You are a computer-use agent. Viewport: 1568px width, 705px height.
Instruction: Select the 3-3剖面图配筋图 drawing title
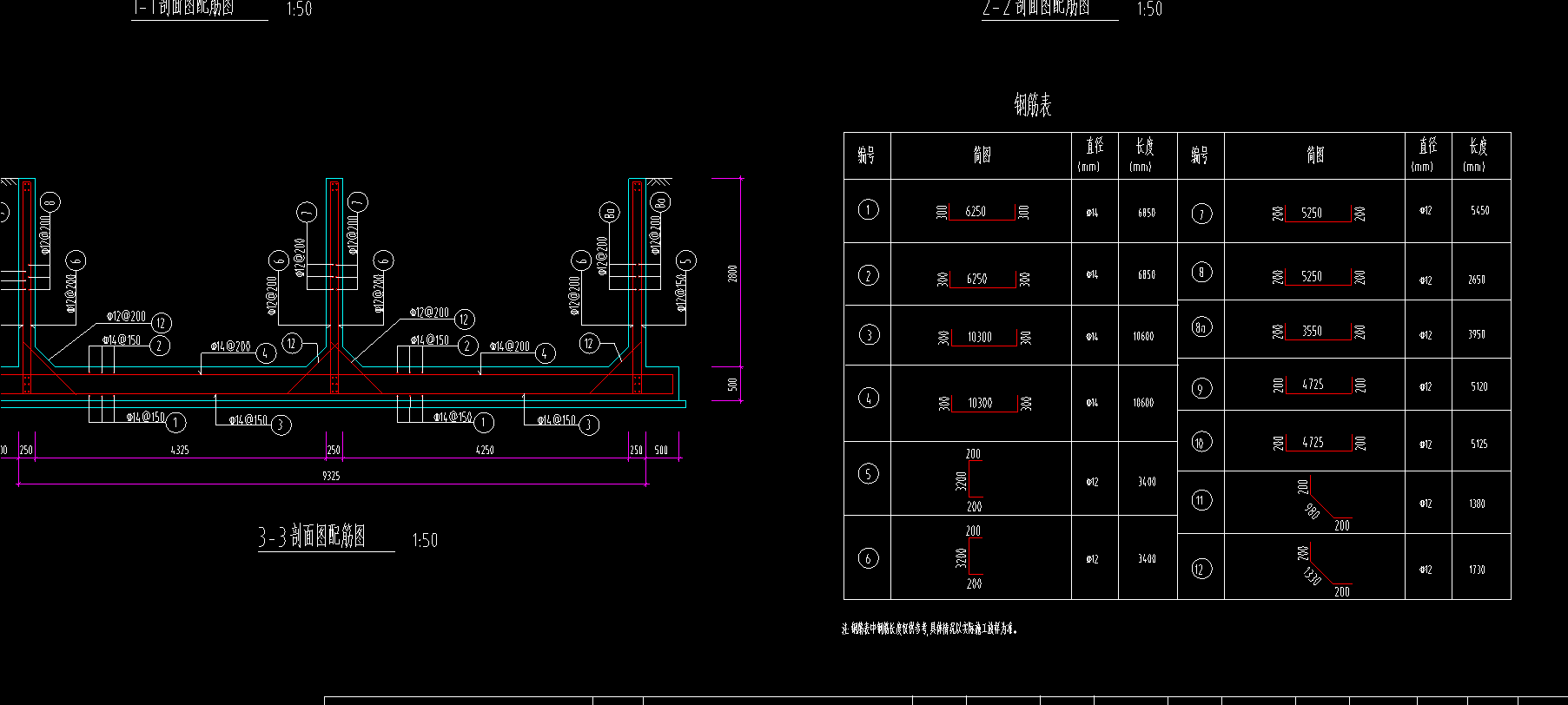313,537
